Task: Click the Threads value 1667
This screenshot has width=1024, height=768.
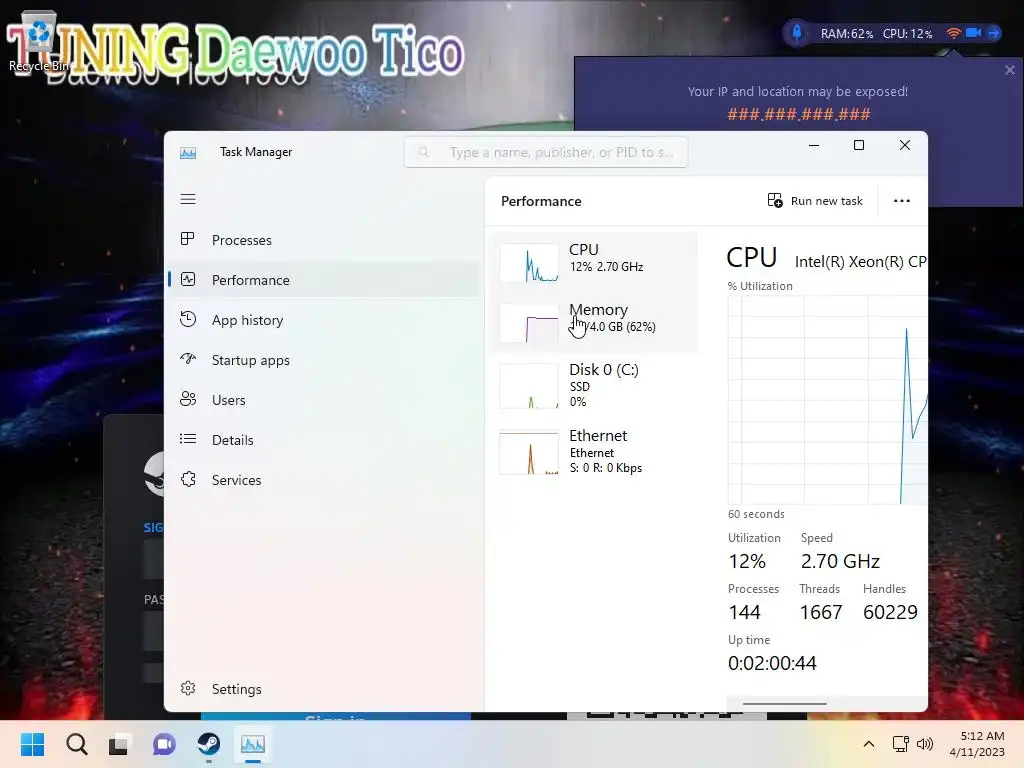Action: [x=821, y=612]
